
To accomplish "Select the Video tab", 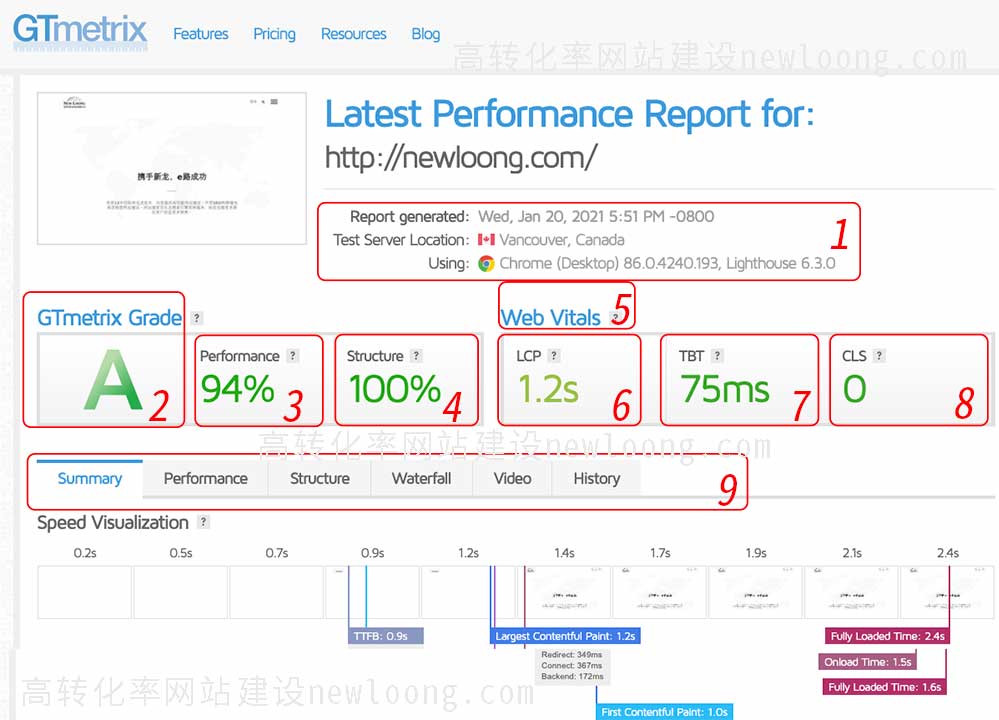I will point(512,479).
